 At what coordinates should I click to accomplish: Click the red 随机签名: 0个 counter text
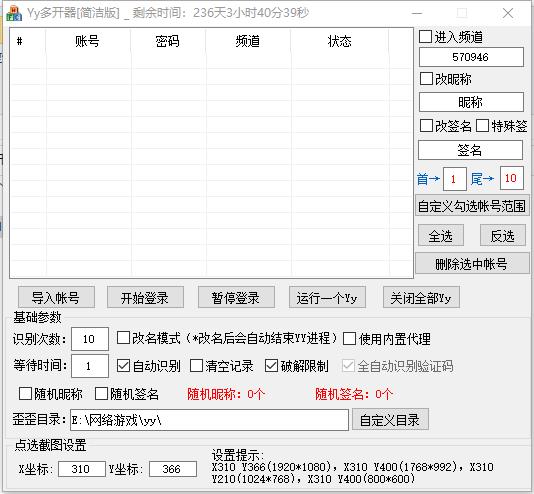click(354, 394)
